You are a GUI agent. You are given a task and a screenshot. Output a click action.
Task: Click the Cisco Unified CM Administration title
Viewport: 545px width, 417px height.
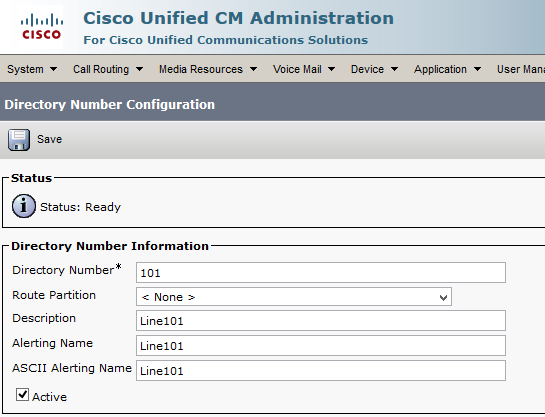pos(238,18)
